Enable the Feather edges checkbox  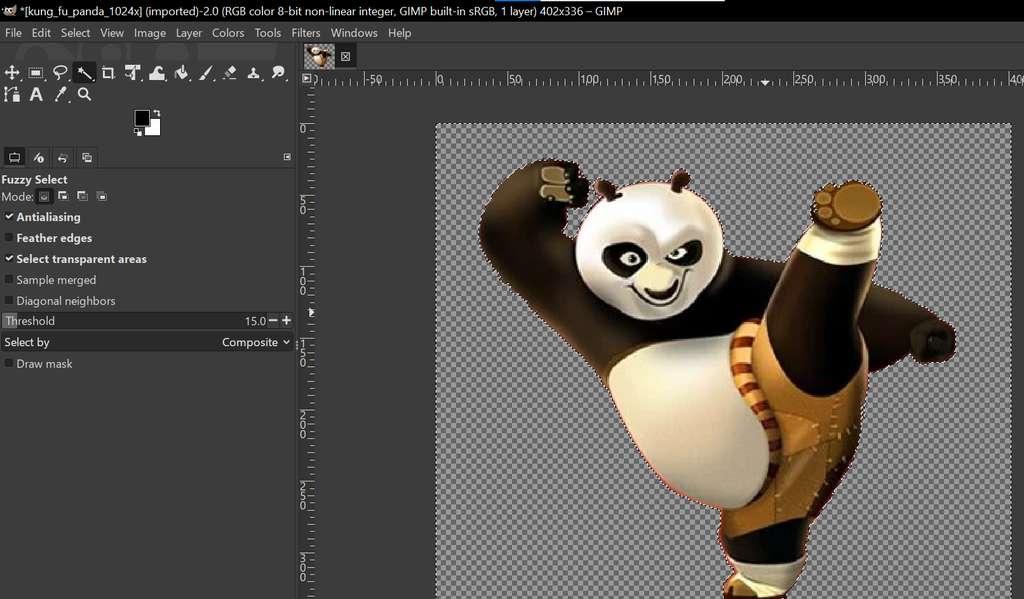pos(9,238)
